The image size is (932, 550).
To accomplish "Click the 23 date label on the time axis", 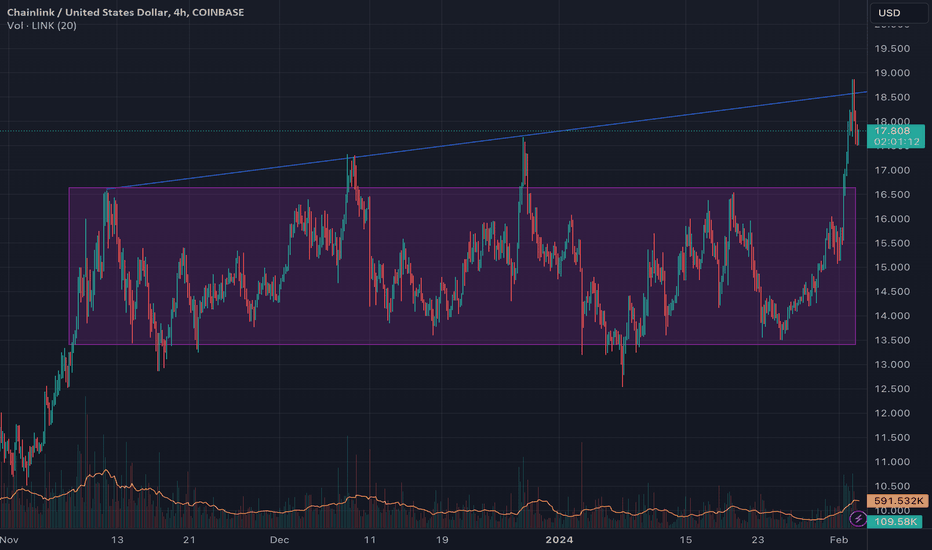I will [x=758, y=540].
